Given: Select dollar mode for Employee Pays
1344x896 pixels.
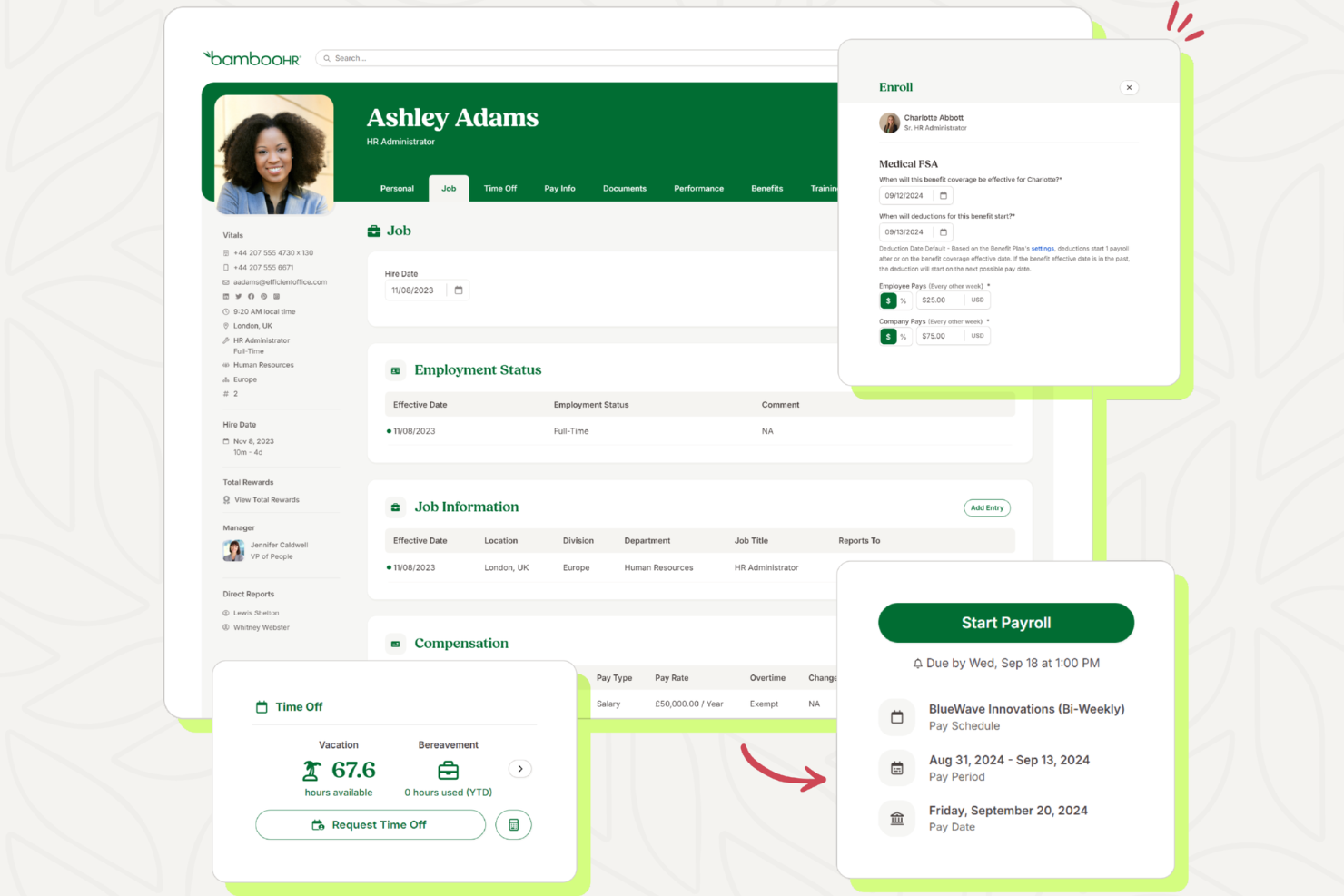Looking at the screenshot, I should [x=888, y=300].
